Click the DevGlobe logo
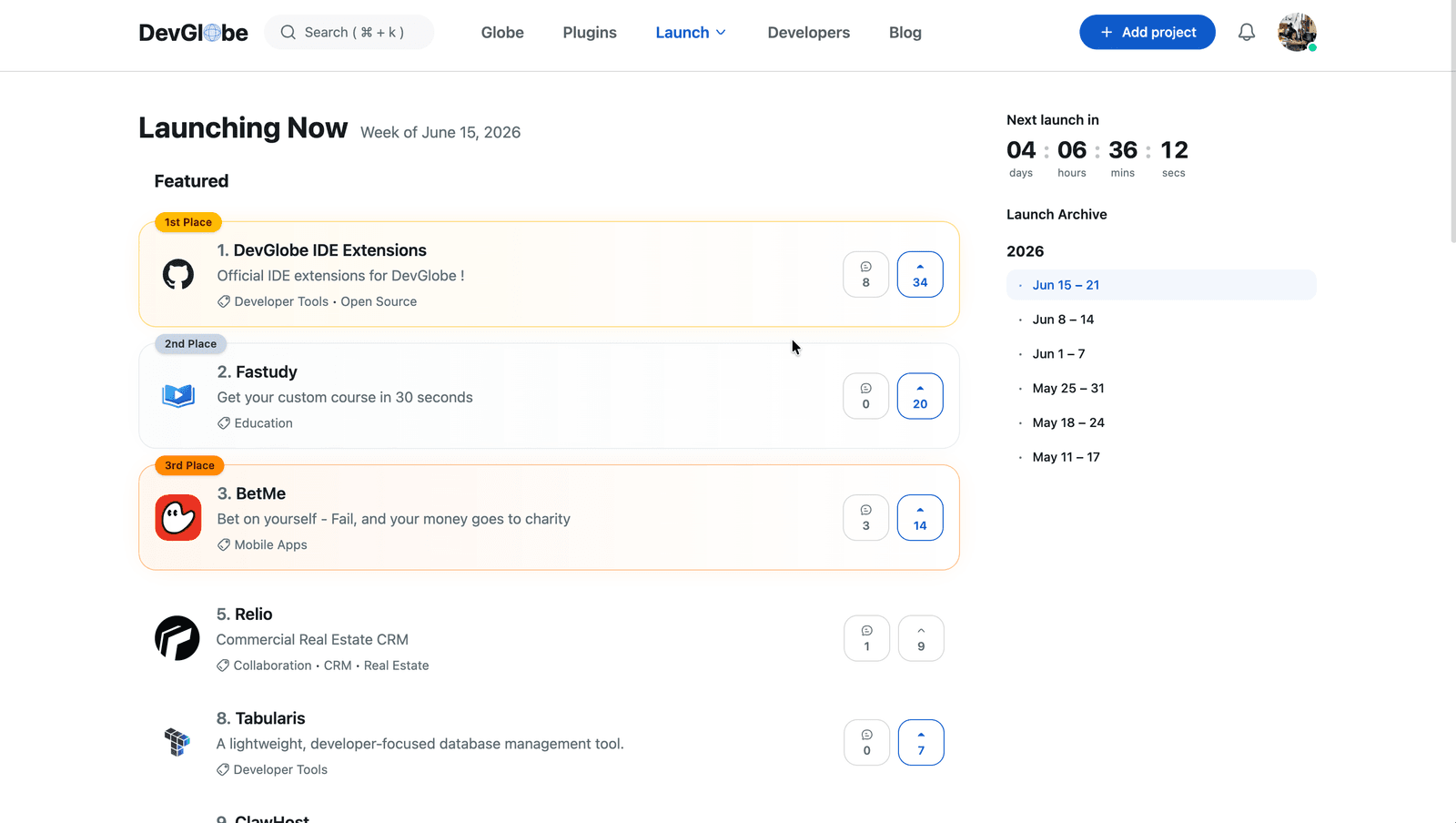This screenshot has width=1456, height=823. tap(193, 33)
